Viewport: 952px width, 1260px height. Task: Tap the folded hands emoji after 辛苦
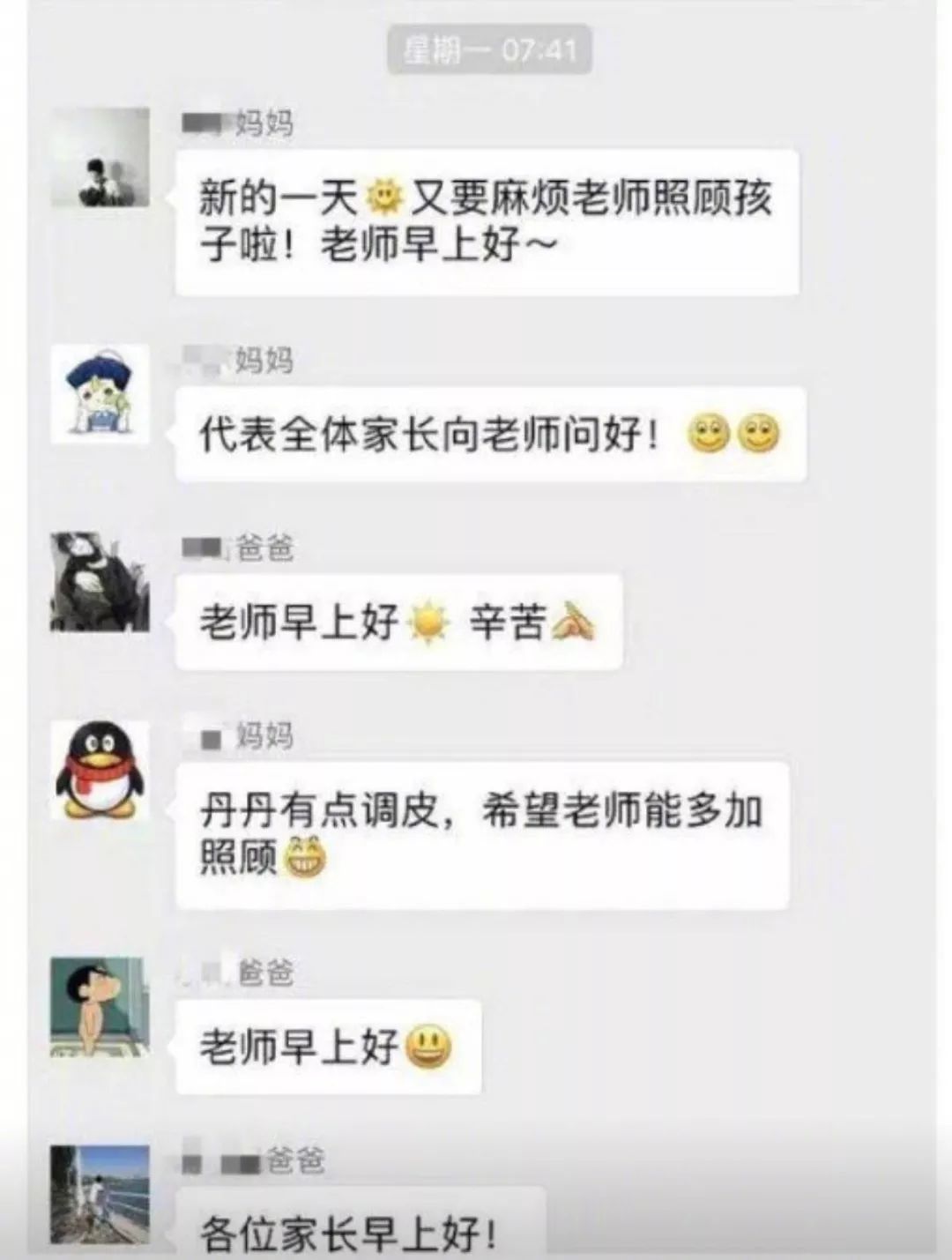pyautogui.click(x=572, y=623)
